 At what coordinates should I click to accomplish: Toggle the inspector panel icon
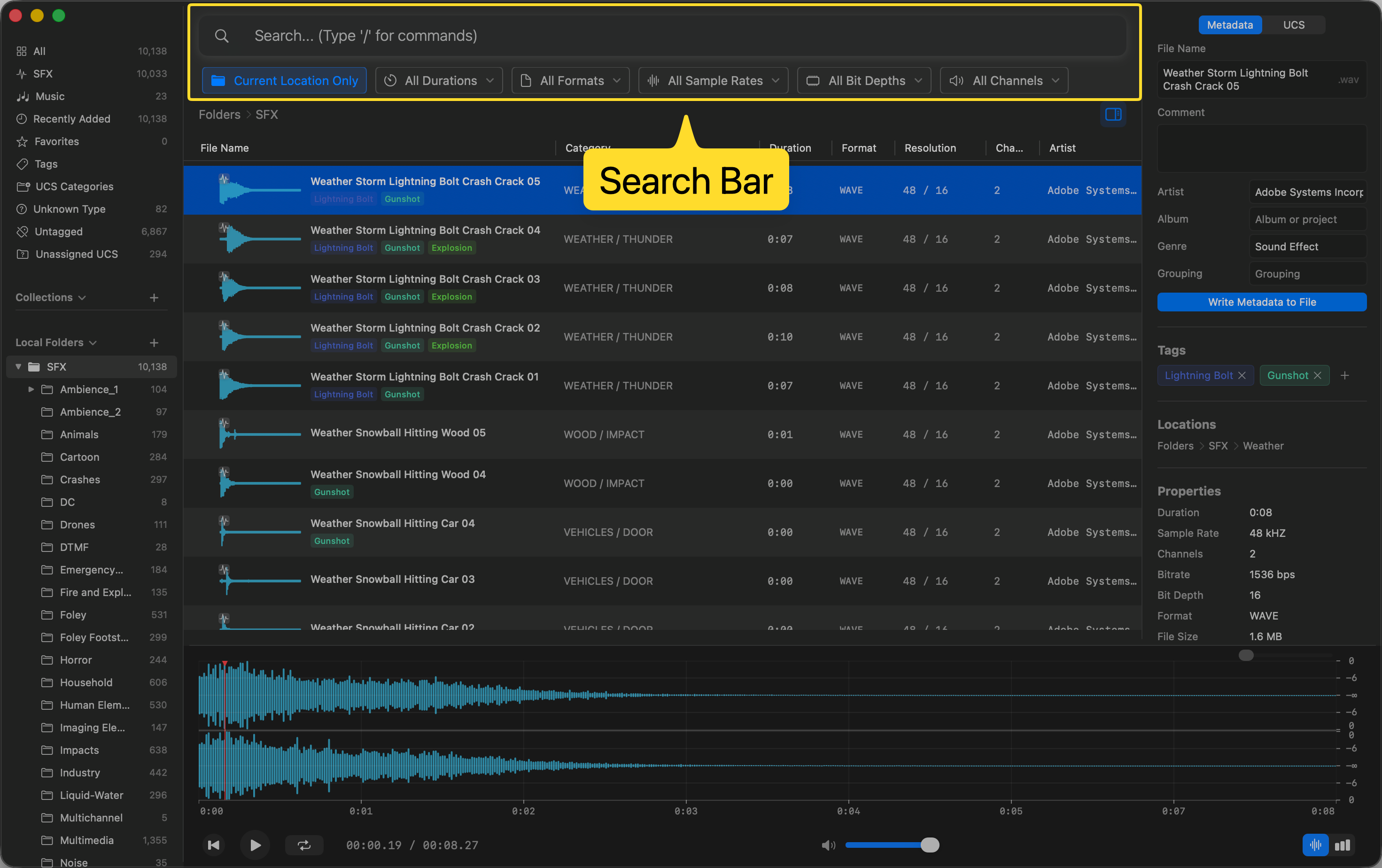[x=1113, y=115]
